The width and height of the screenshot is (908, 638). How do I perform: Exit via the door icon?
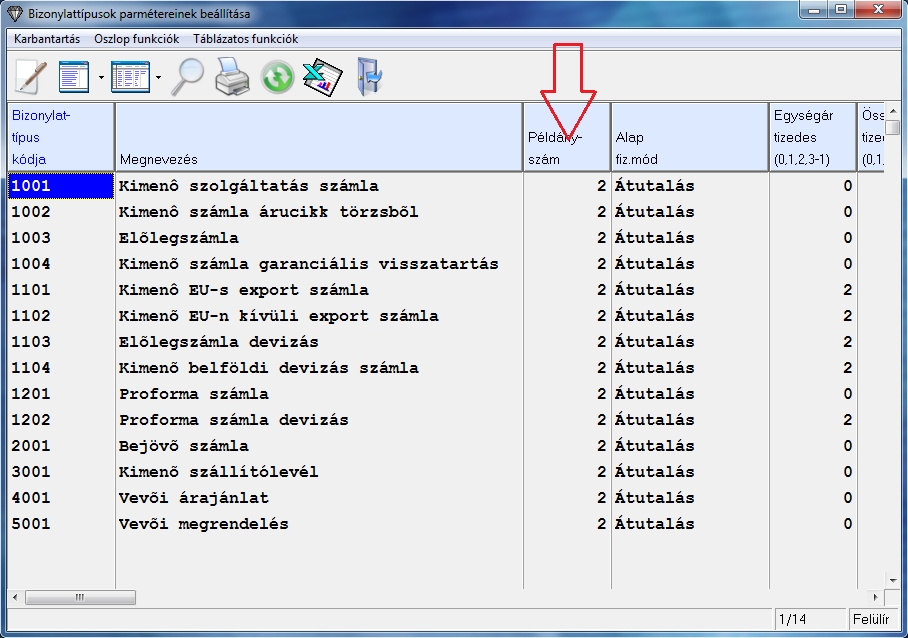(x=369, y=77)
